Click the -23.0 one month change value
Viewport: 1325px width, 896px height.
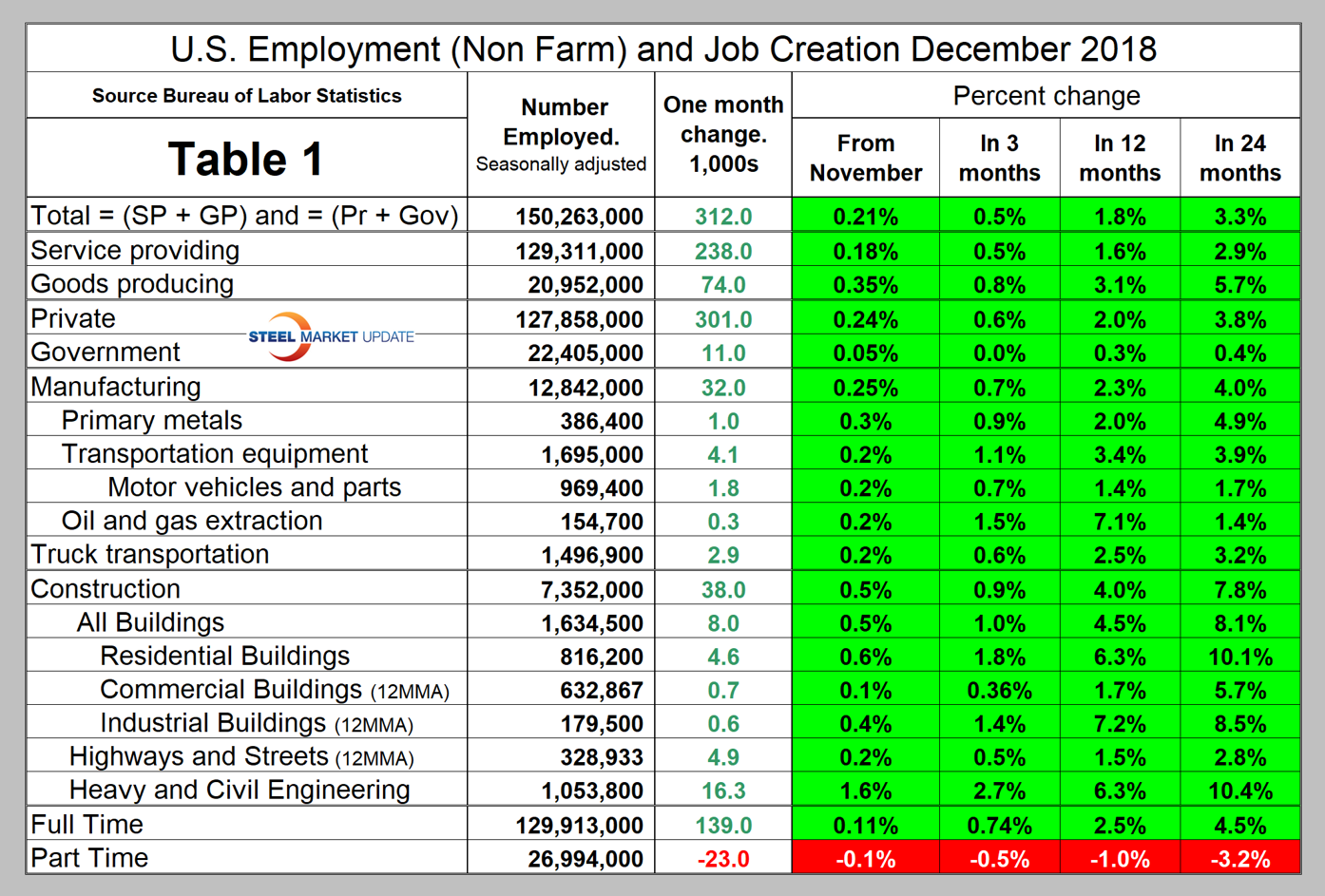[723, 859]
